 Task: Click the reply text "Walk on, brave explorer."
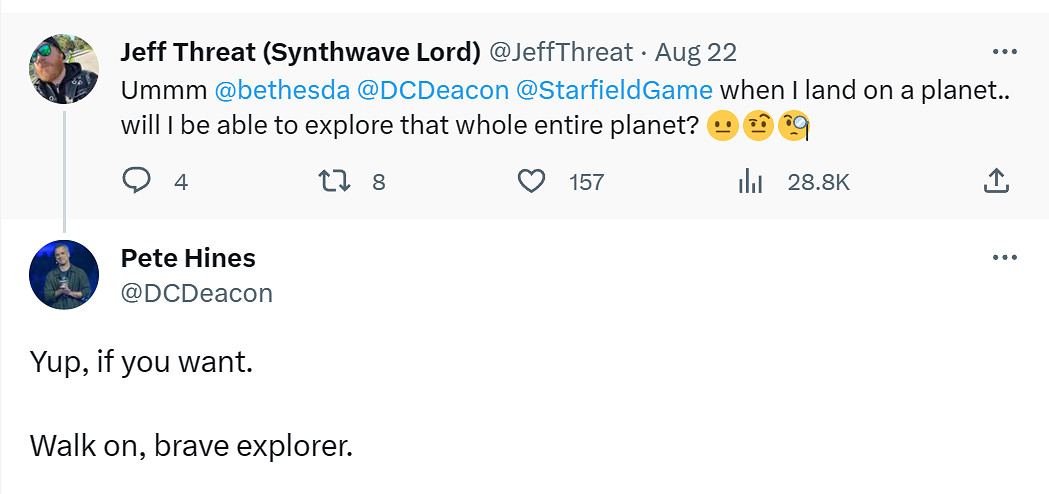click(x=192, y=444)
